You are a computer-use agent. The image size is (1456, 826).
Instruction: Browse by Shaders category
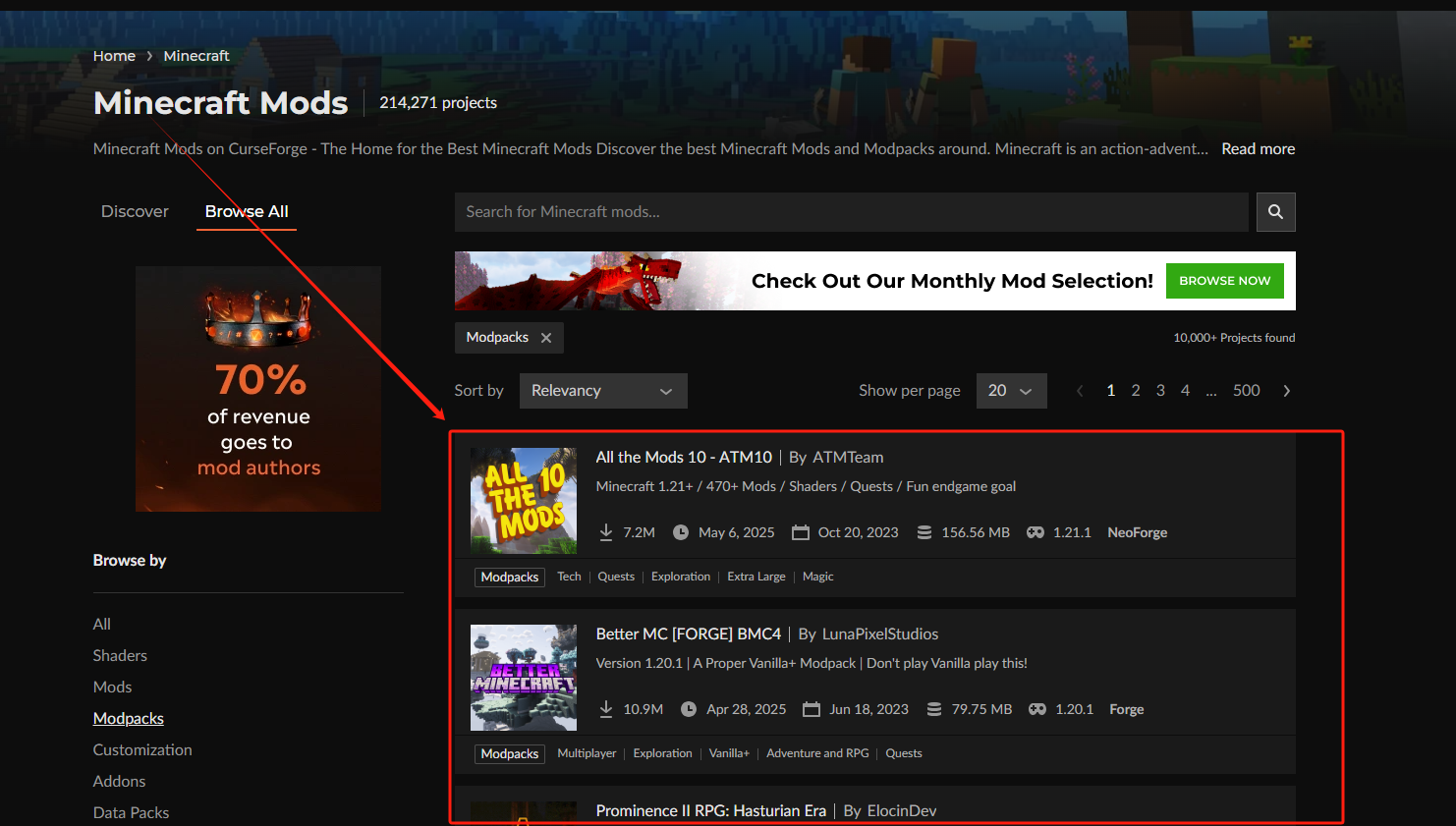(x=120, y=655)
